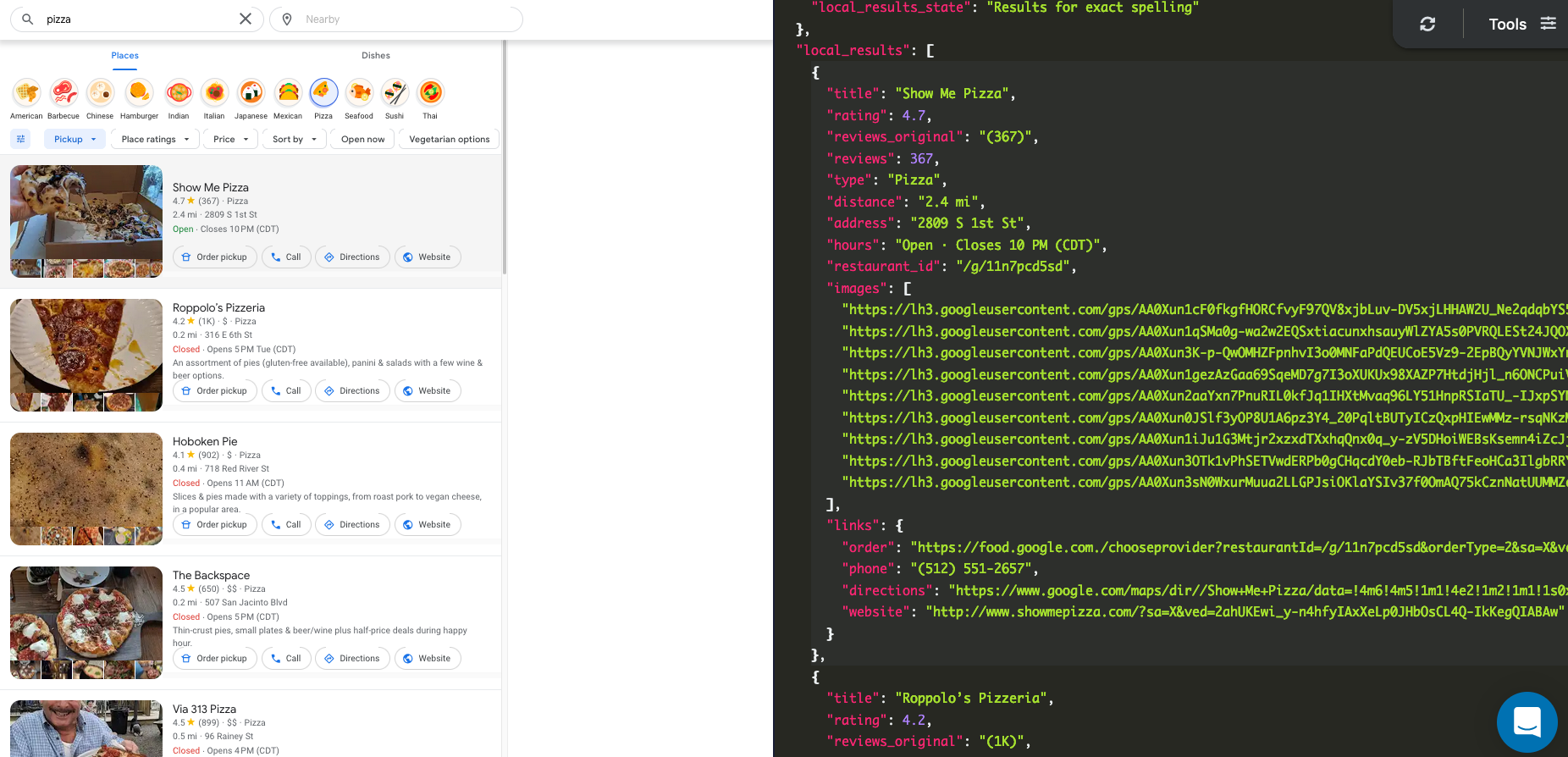Open Roppolo's Pizzeria website
Viewport: 1568px width, 757px height.
pos(428,390)
